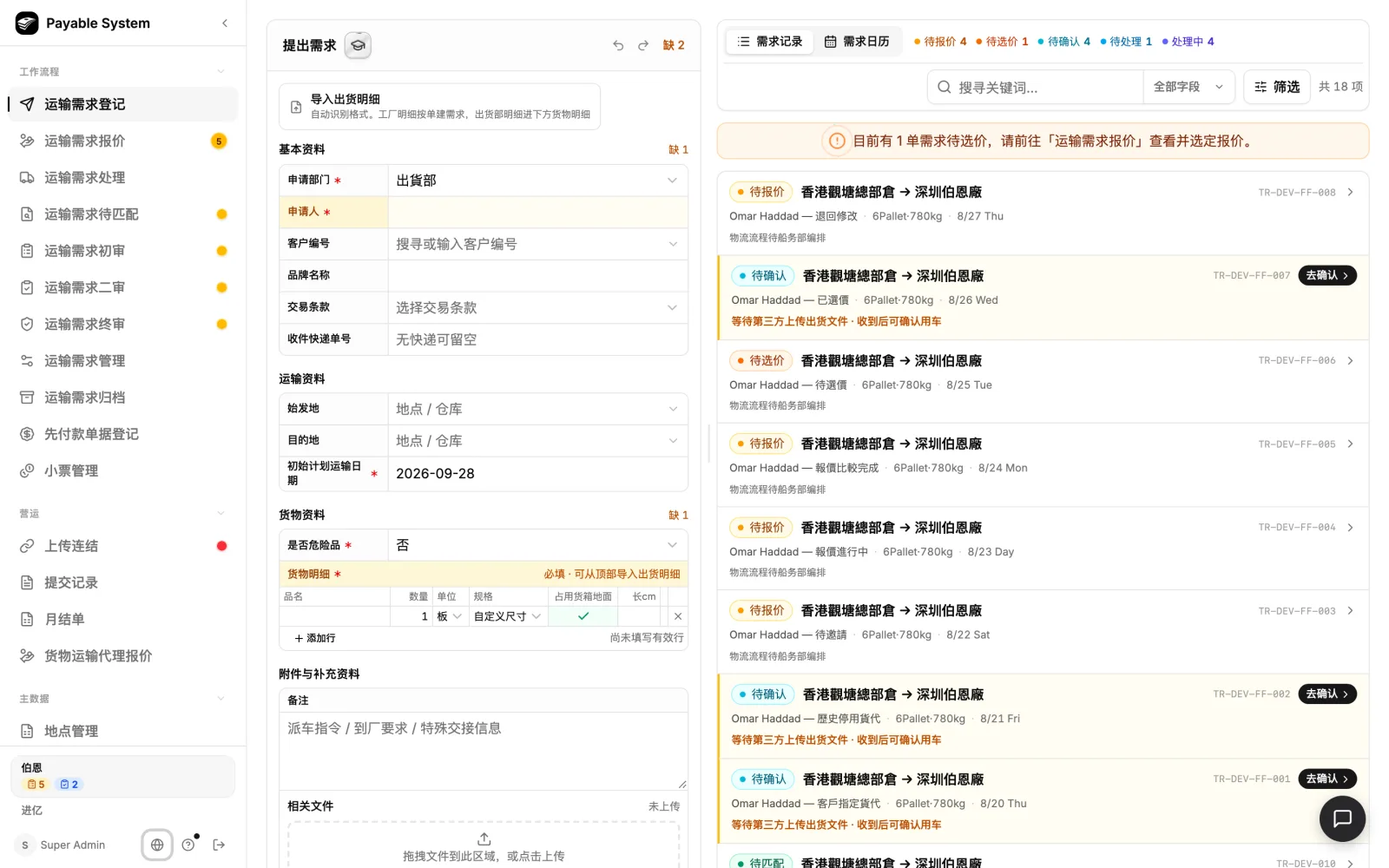Filter by 待处理 1 status
Screen dimensions: 1389x868
1126,42
